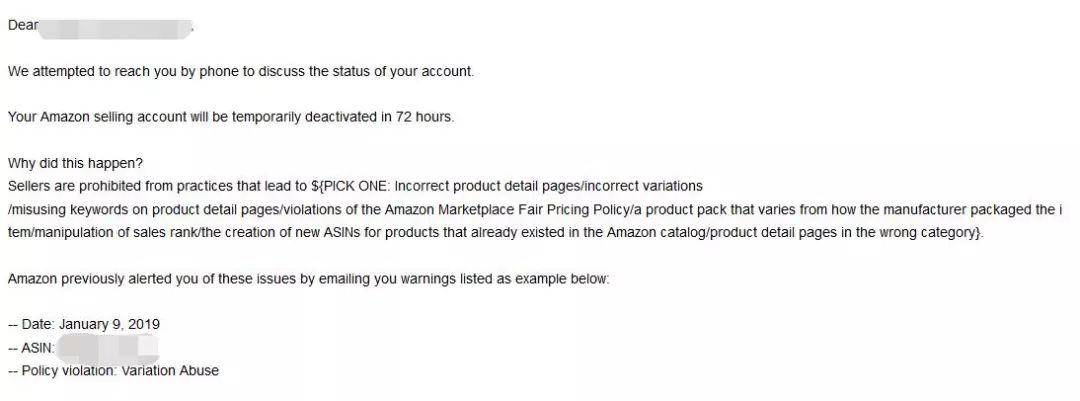
Task: Click the '${PICK ONE:' placeholder text
Action: tap(351, 186)
